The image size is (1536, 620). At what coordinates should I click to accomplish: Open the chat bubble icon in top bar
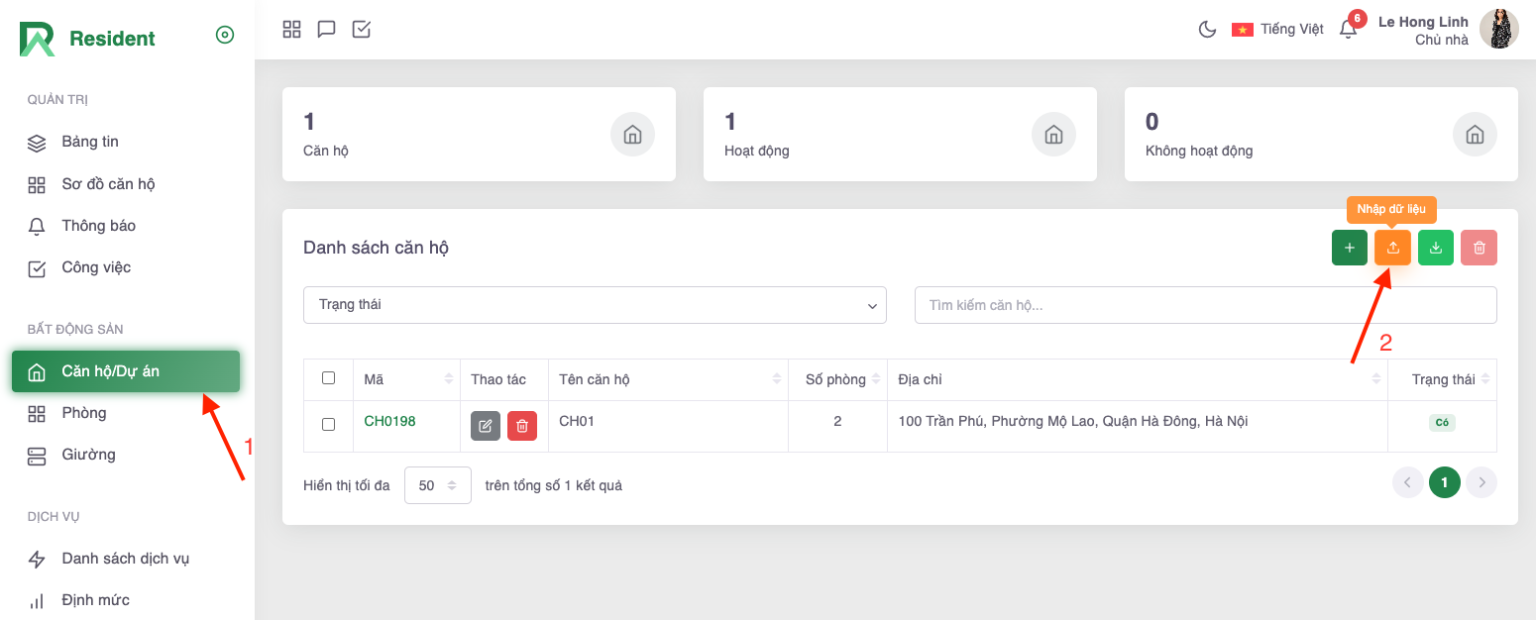tap(326, 29)
